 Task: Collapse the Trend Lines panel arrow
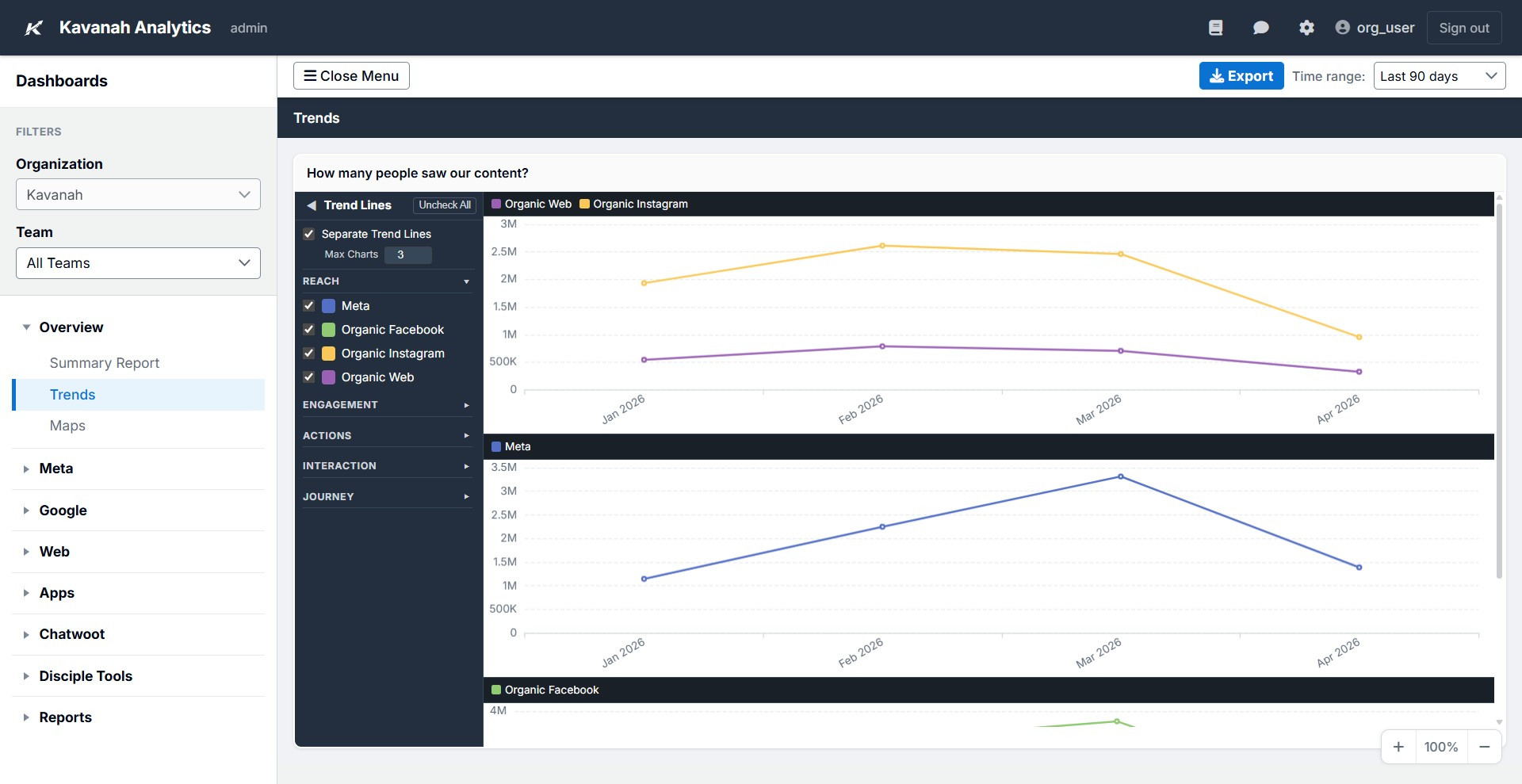311,205
